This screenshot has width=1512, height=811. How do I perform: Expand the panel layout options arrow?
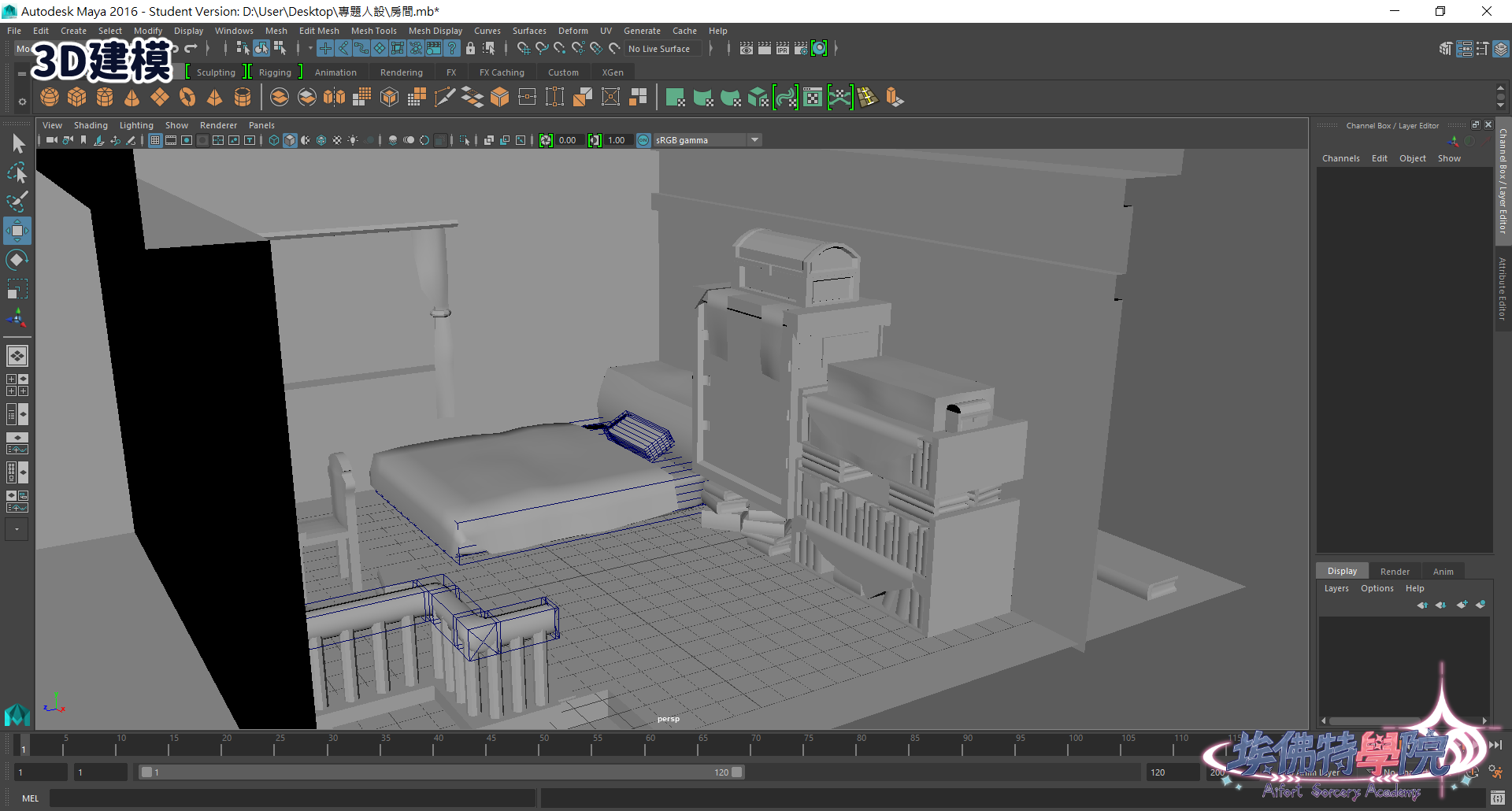pos(17,530)
